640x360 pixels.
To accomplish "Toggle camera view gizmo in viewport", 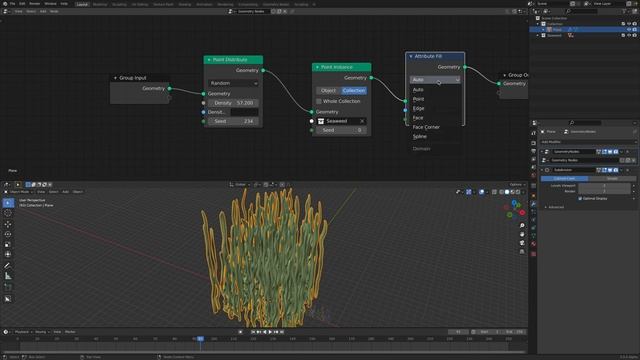I will (x=522, y=243).
